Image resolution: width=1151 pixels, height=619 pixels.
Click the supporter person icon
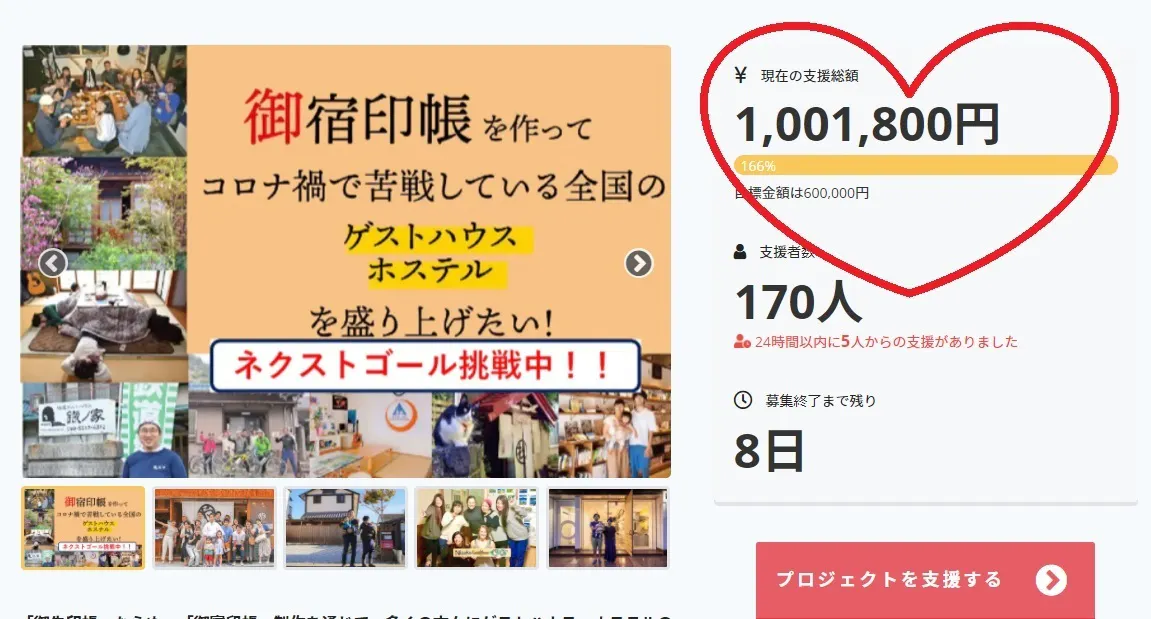(x=740, y=252)
